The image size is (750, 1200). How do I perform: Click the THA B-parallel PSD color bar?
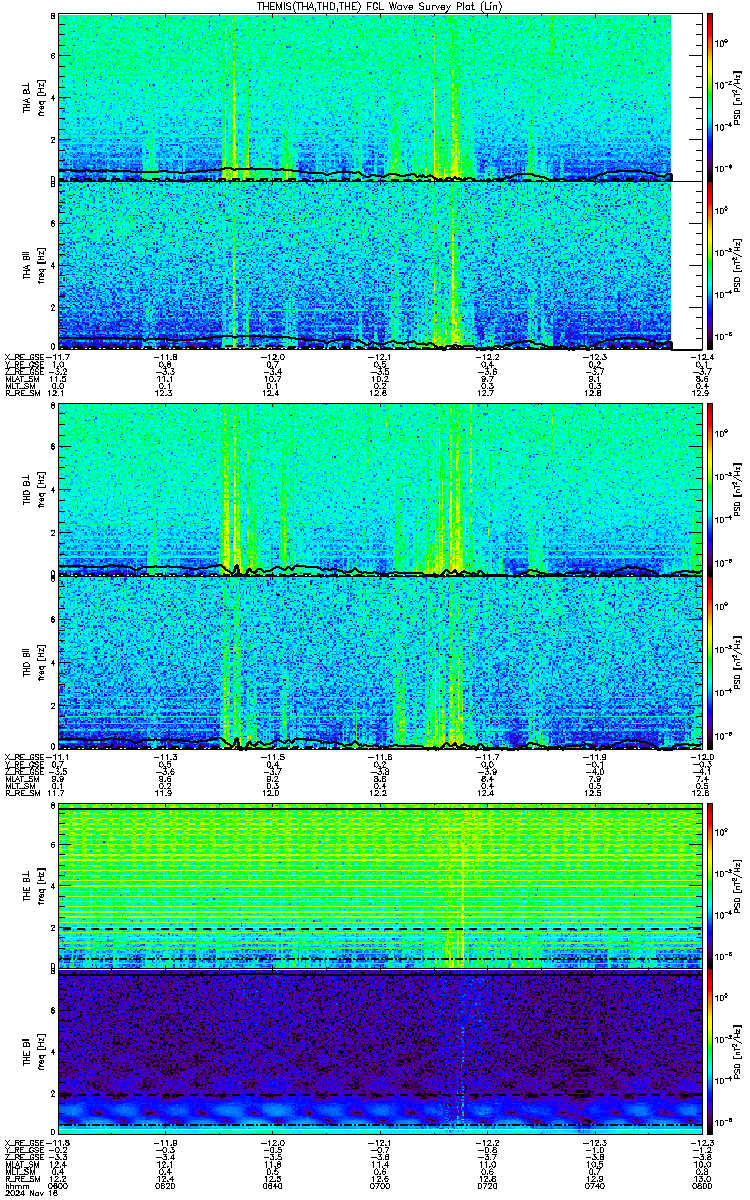click(710, 265)
